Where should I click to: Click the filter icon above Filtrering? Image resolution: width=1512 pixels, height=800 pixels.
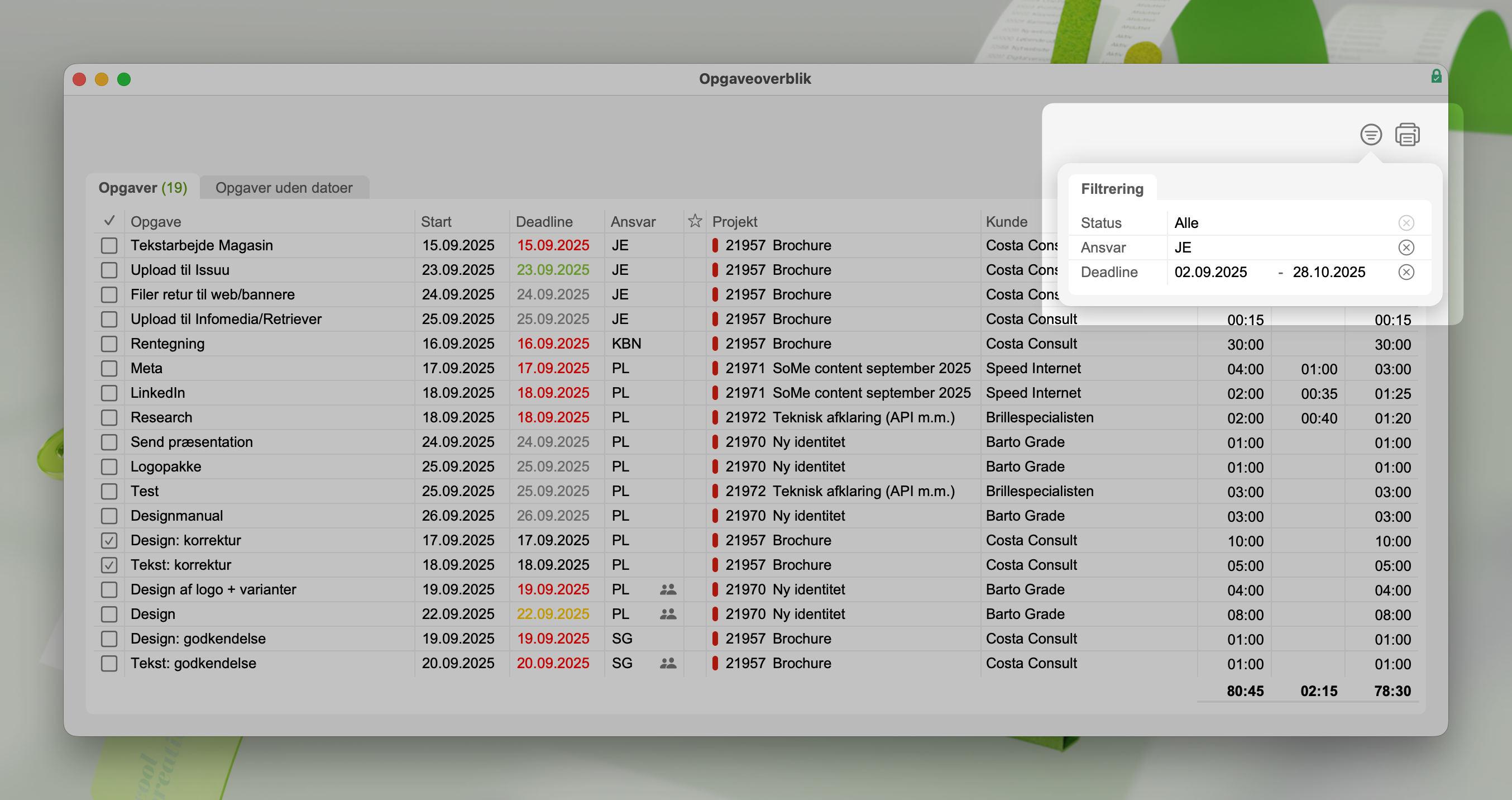[1371, 135]
